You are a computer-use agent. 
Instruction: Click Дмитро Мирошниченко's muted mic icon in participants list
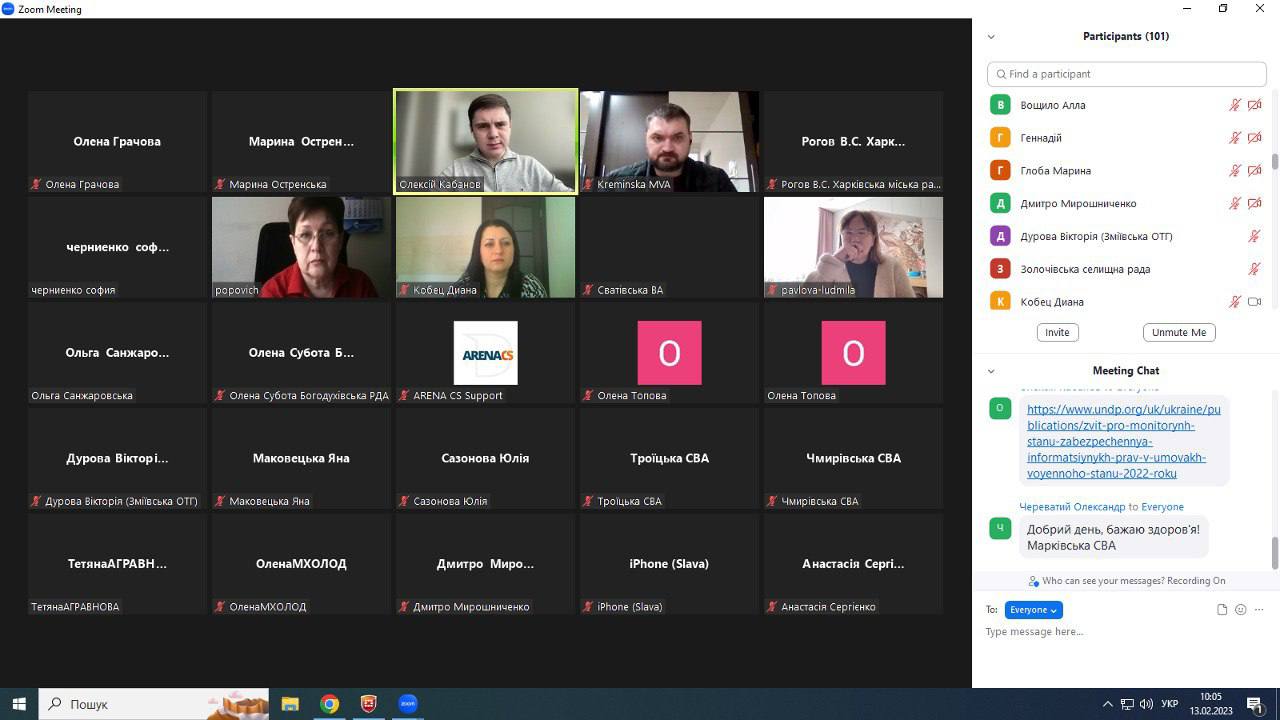point(1235,204)
